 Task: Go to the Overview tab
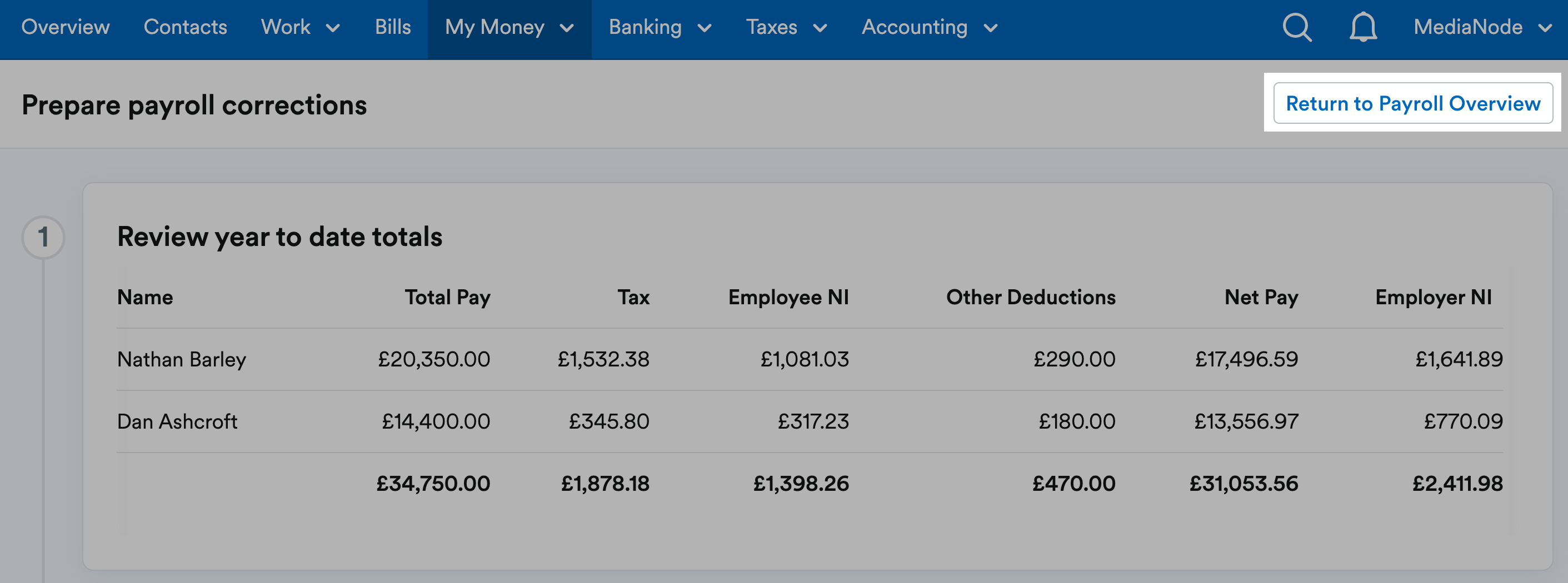[x=66, y=27]
